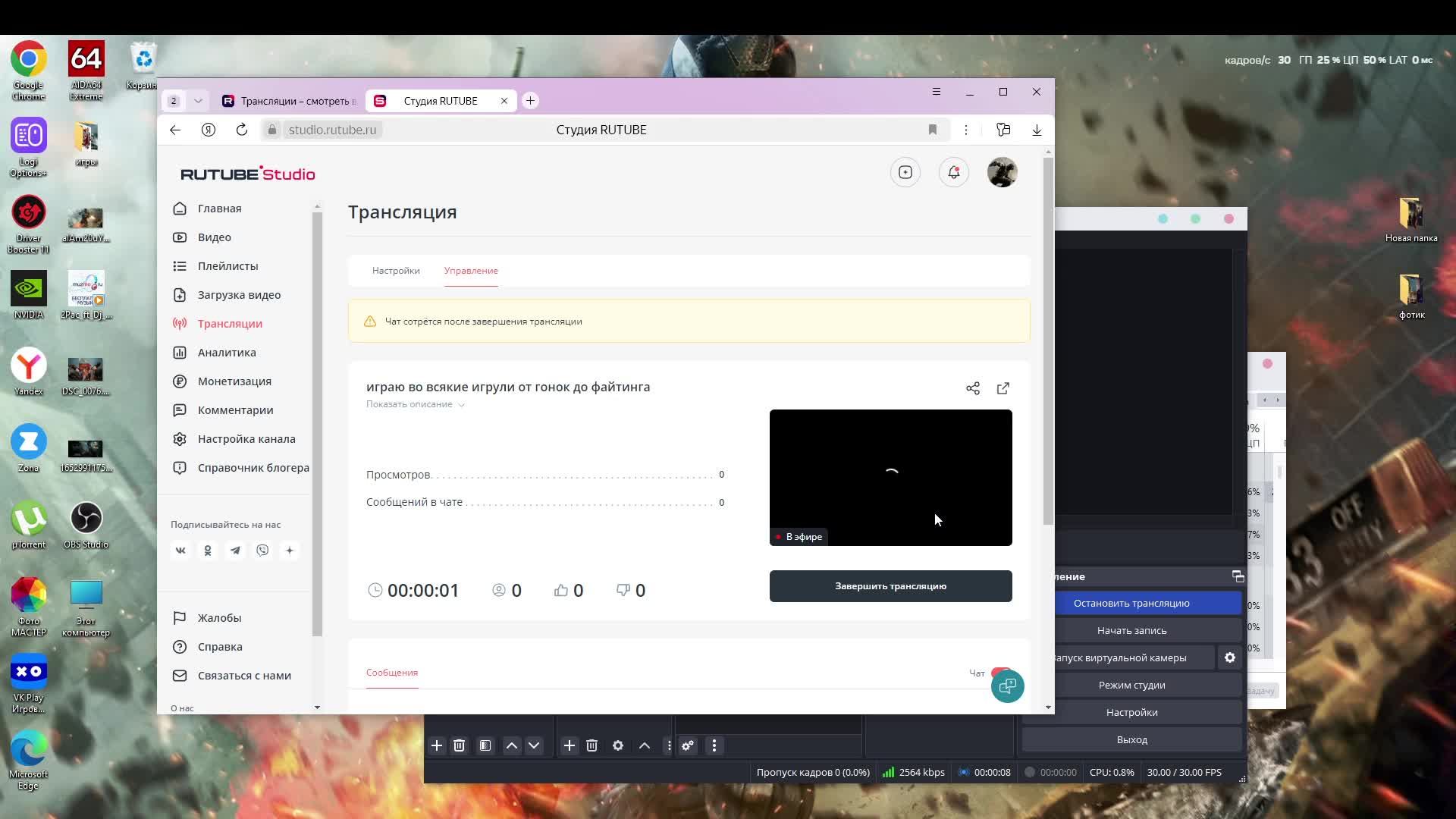
Task: Click the OBS scene move-down arrow
Action: click(534, 746)
